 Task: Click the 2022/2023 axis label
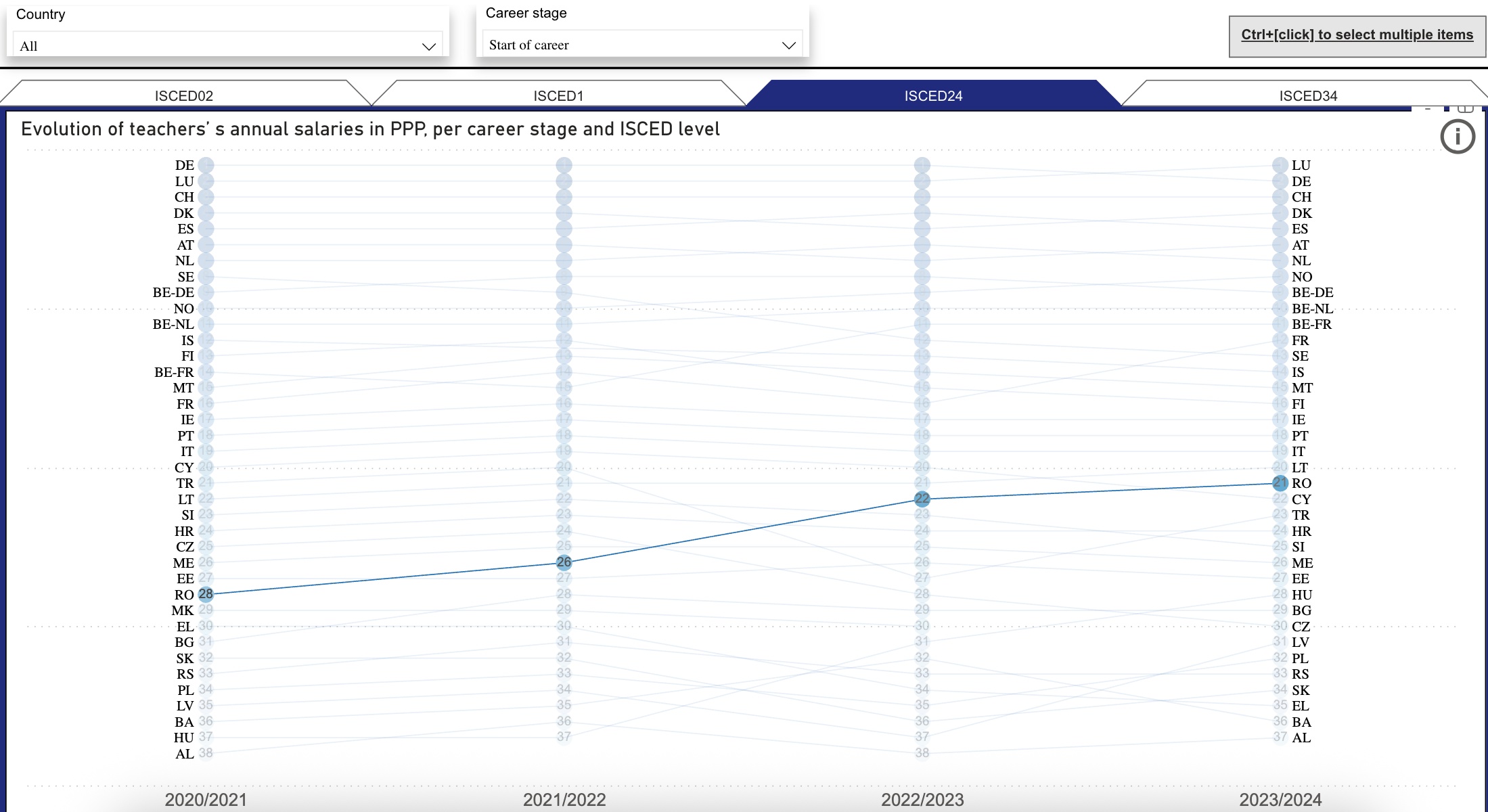click(922, 799)
